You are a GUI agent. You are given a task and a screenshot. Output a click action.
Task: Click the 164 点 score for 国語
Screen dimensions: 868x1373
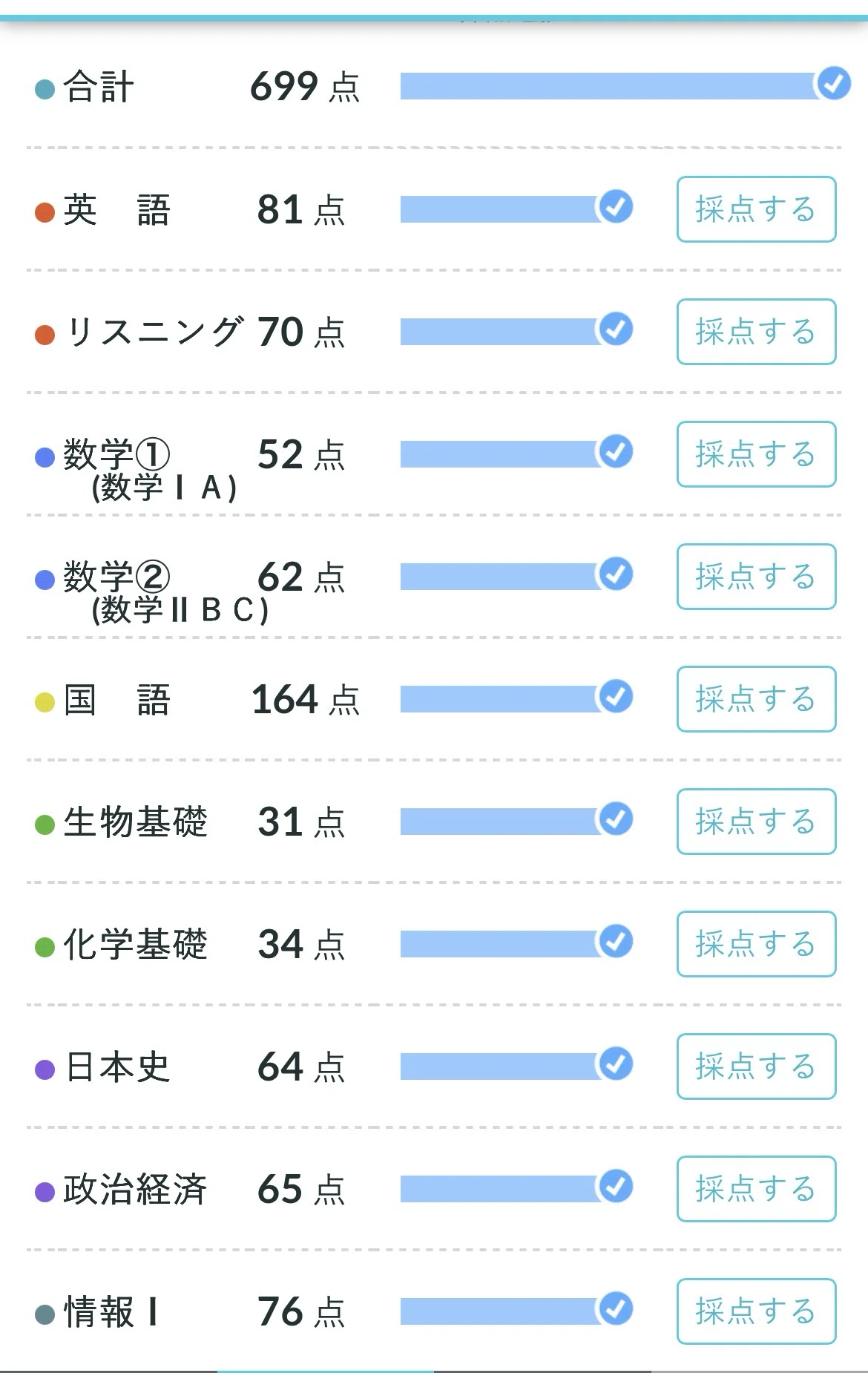[x=306, y=700]
